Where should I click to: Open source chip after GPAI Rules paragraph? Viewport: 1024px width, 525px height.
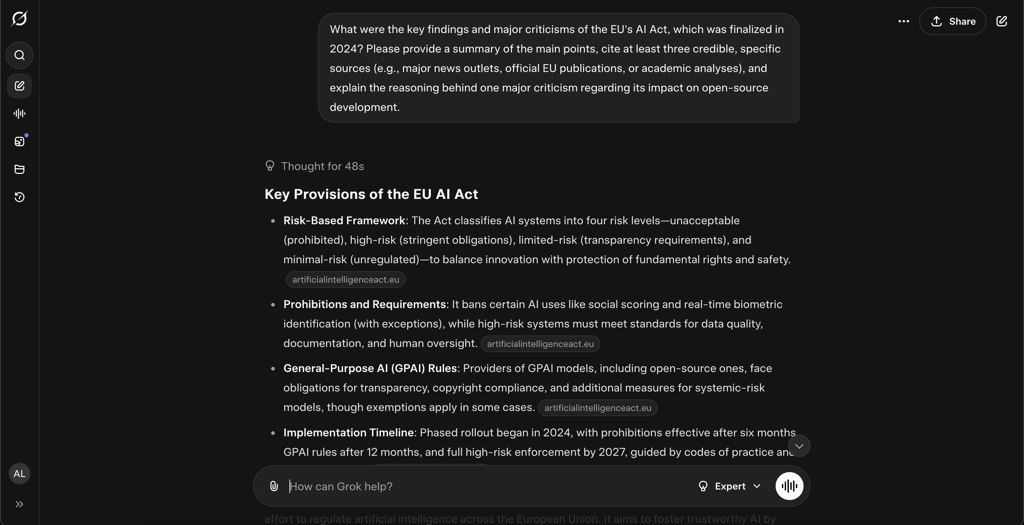tap(598, 408)
